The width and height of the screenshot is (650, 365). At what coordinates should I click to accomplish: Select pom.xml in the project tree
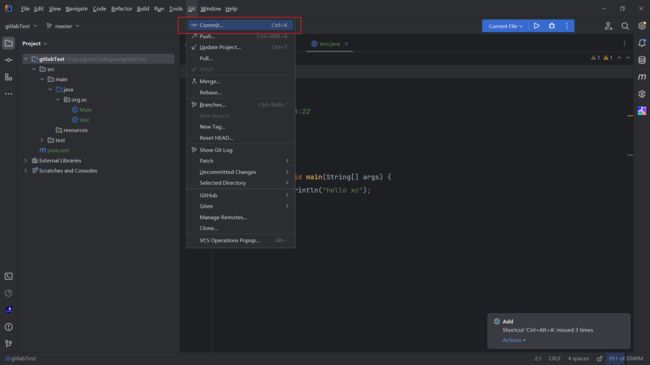(58, 151)
